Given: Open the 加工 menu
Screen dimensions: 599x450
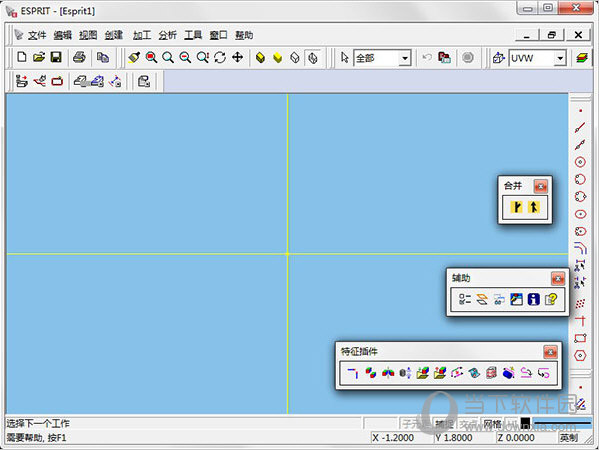Looking at the screenshot, I should pos(142,35).
